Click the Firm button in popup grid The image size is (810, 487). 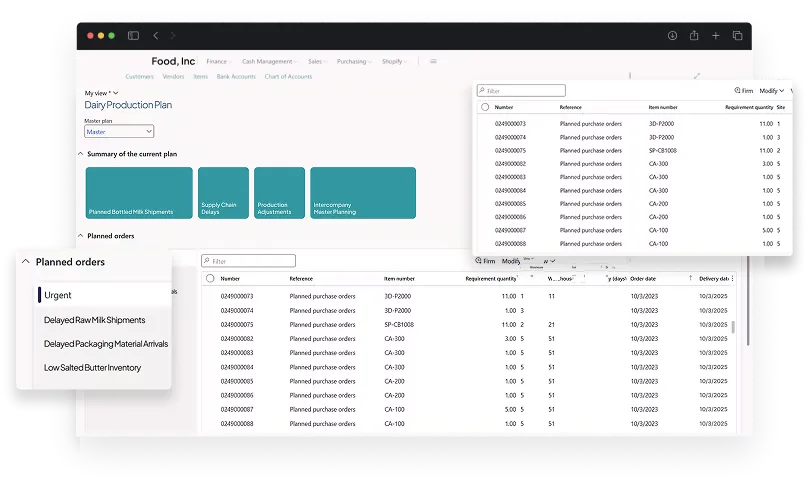pos(743,91)
